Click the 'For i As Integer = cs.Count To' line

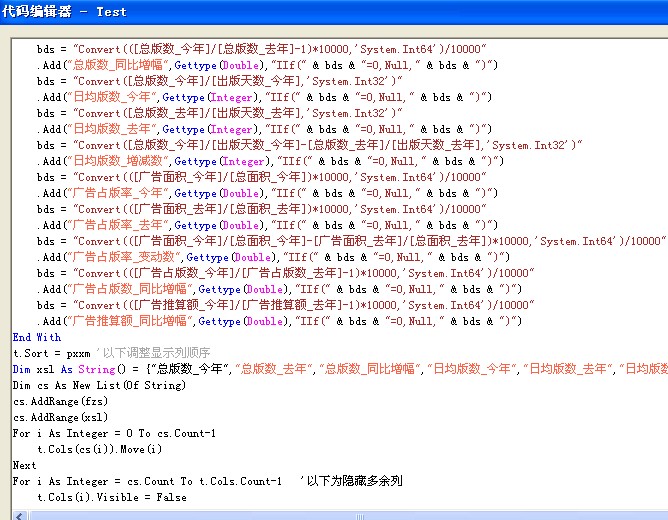[147, 481]
